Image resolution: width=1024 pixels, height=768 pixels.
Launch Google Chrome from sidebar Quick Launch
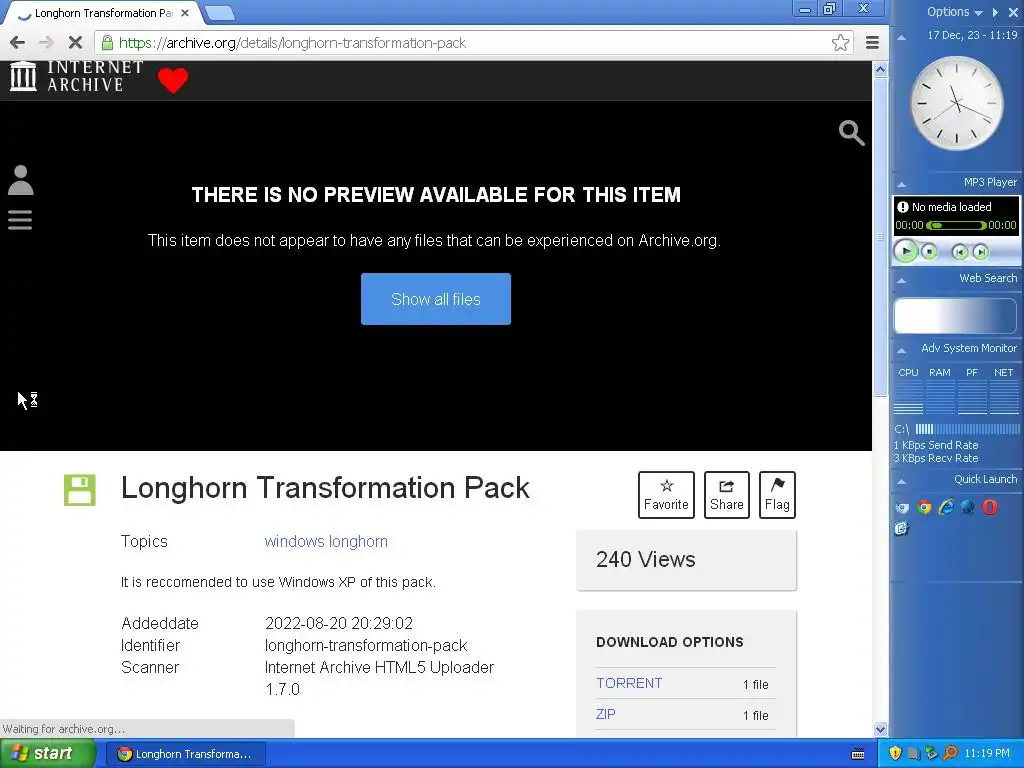923,507
